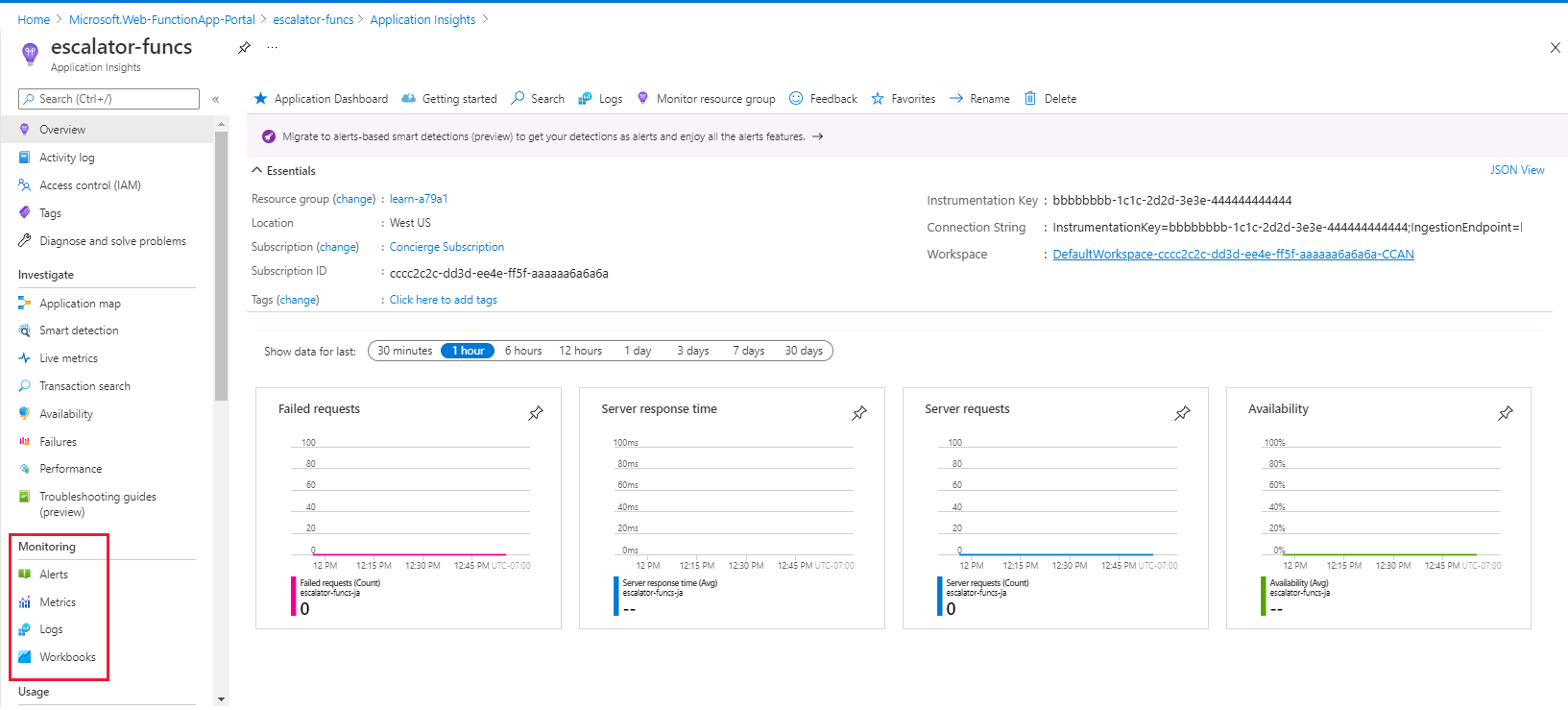Collapse the left navigation sidebar
Viewport: 1568px width, 710px height.
pyautogui.click(x=216, y=99)
